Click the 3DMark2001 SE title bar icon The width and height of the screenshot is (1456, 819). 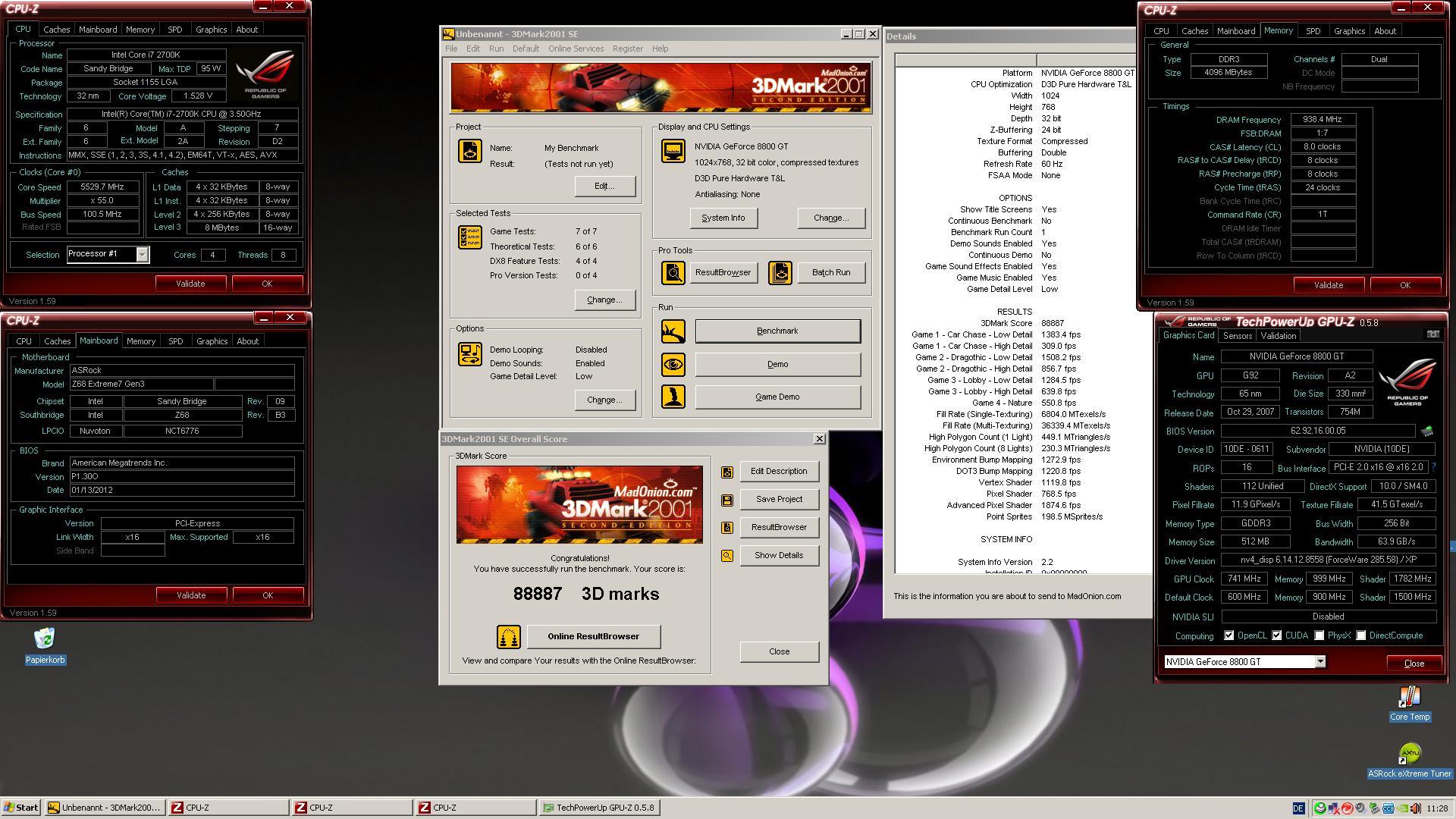[449, 34]
